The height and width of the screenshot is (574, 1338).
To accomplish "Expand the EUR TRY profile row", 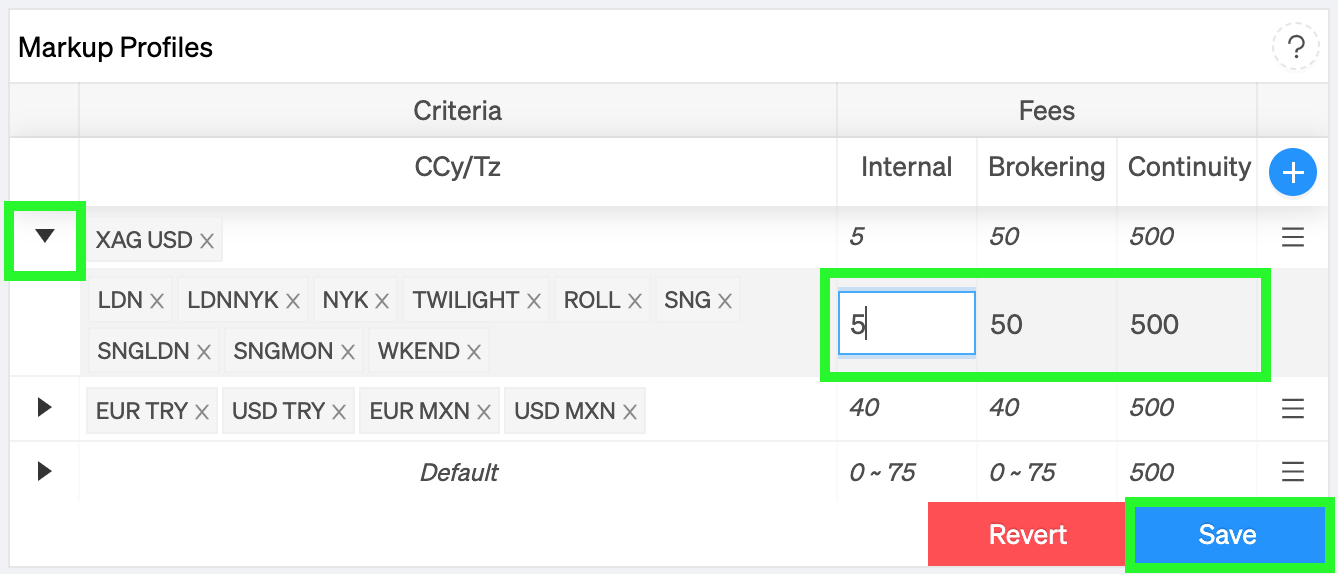I will coord(44,407).
